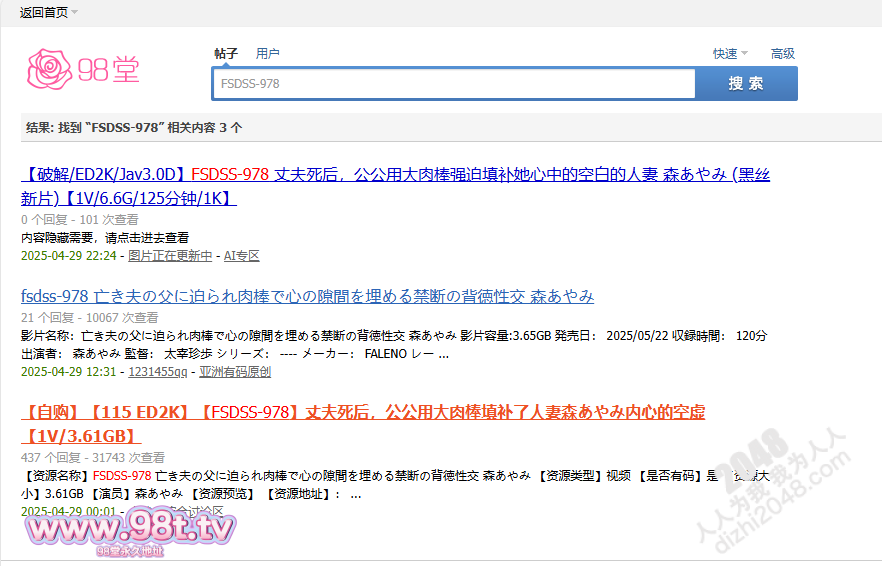Focus the search box containing FSDSS-978

[453, 84]
